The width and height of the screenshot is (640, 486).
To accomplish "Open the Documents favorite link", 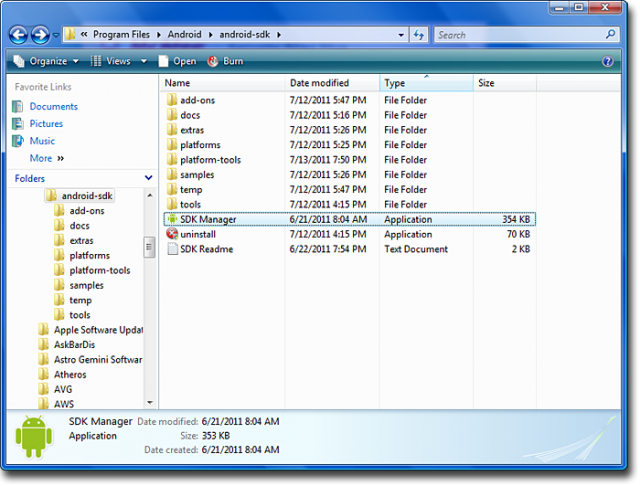I will (53, 107).
